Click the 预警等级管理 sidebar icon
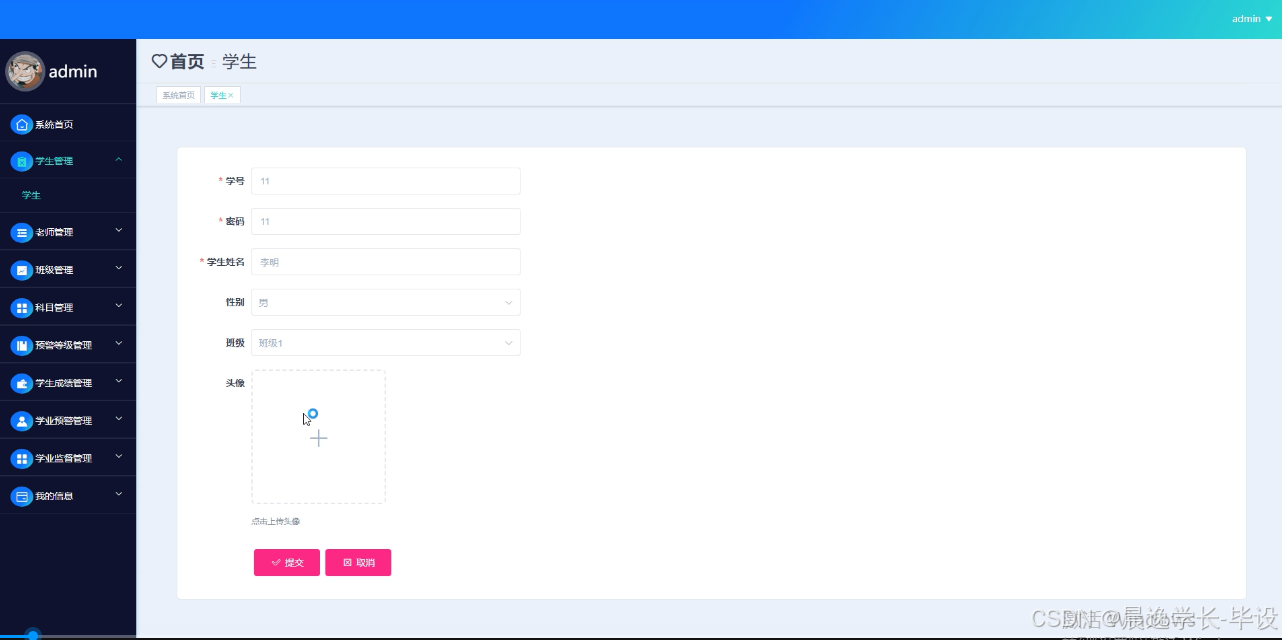Image resolution: width=1282 pixels, height=640 pixels. [x=22, y=346]
